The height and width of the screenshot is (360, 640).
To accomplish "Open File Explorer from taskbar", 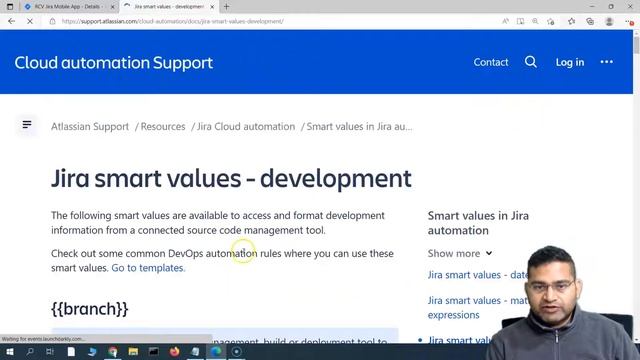I will pyautogui.click(x=133, y=351).
